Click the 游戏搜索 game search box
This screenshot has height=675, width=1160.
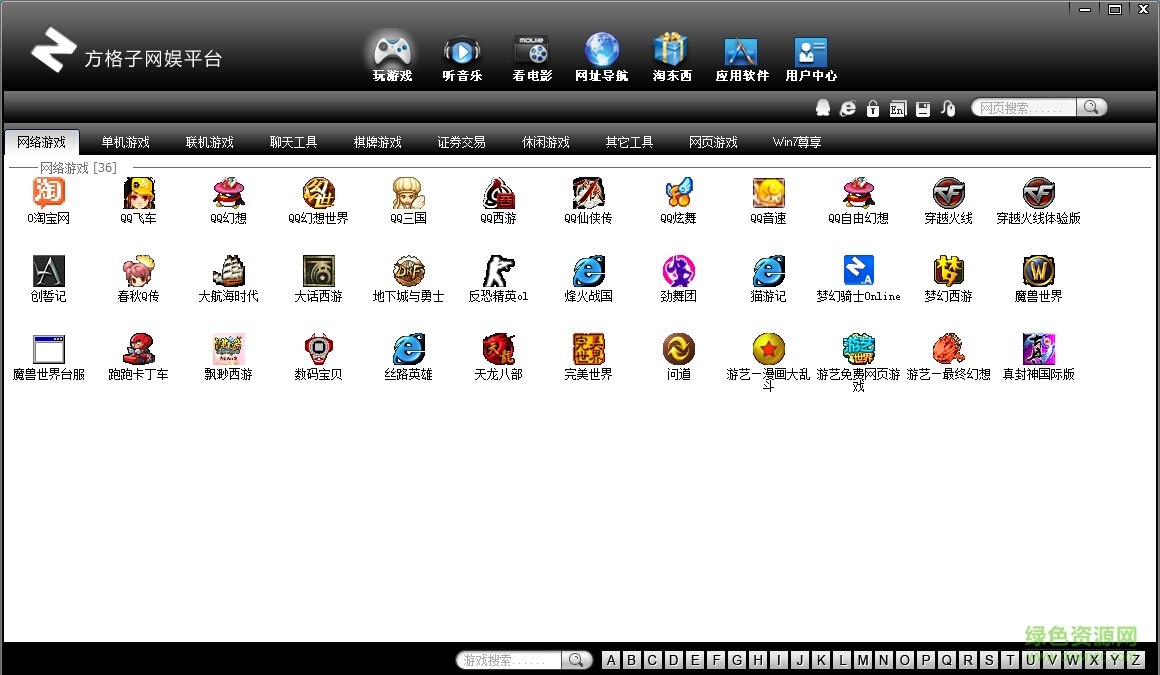pos(509,660)
